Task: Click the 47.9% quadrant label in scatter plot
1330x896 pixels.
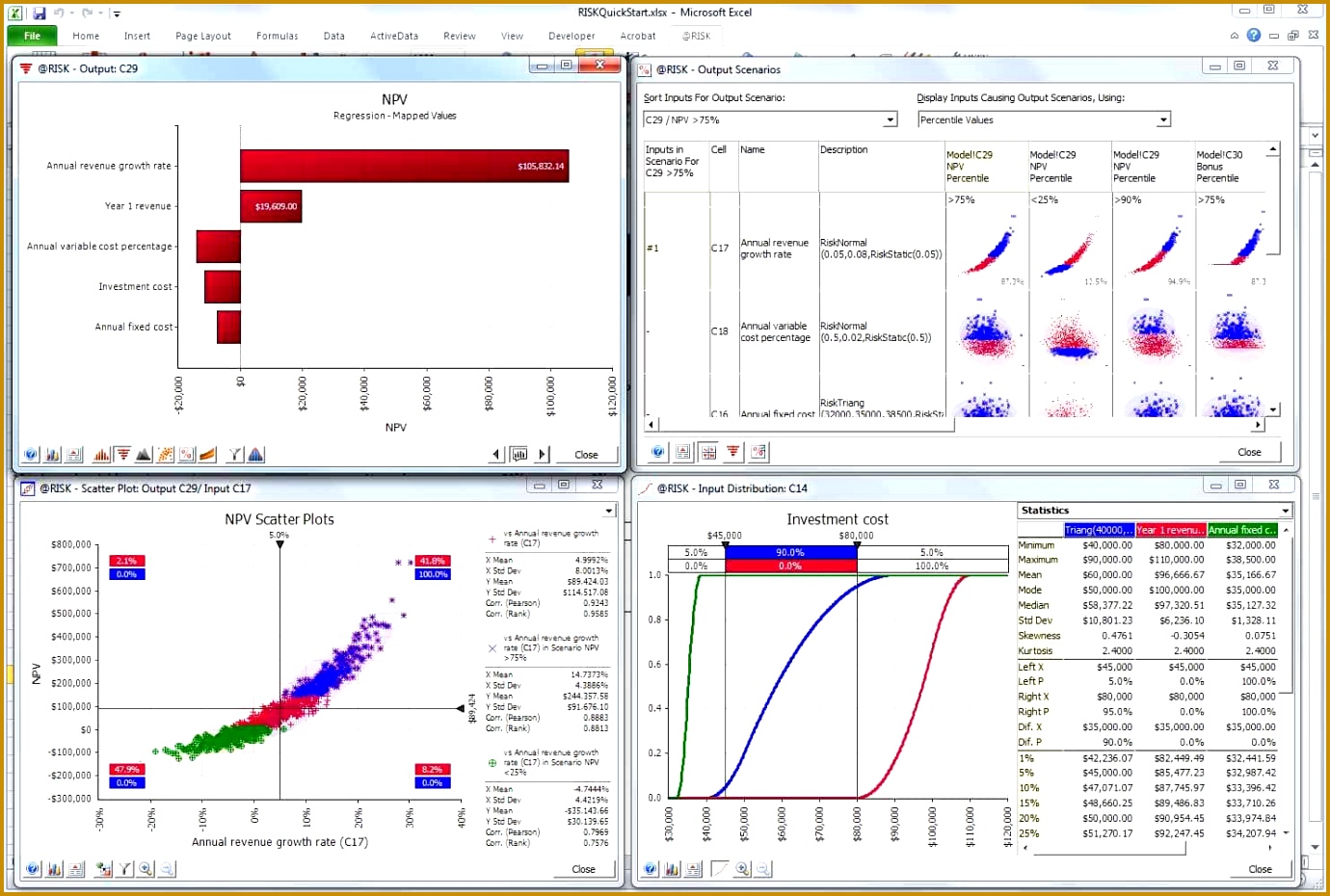Action: (127, 770)
